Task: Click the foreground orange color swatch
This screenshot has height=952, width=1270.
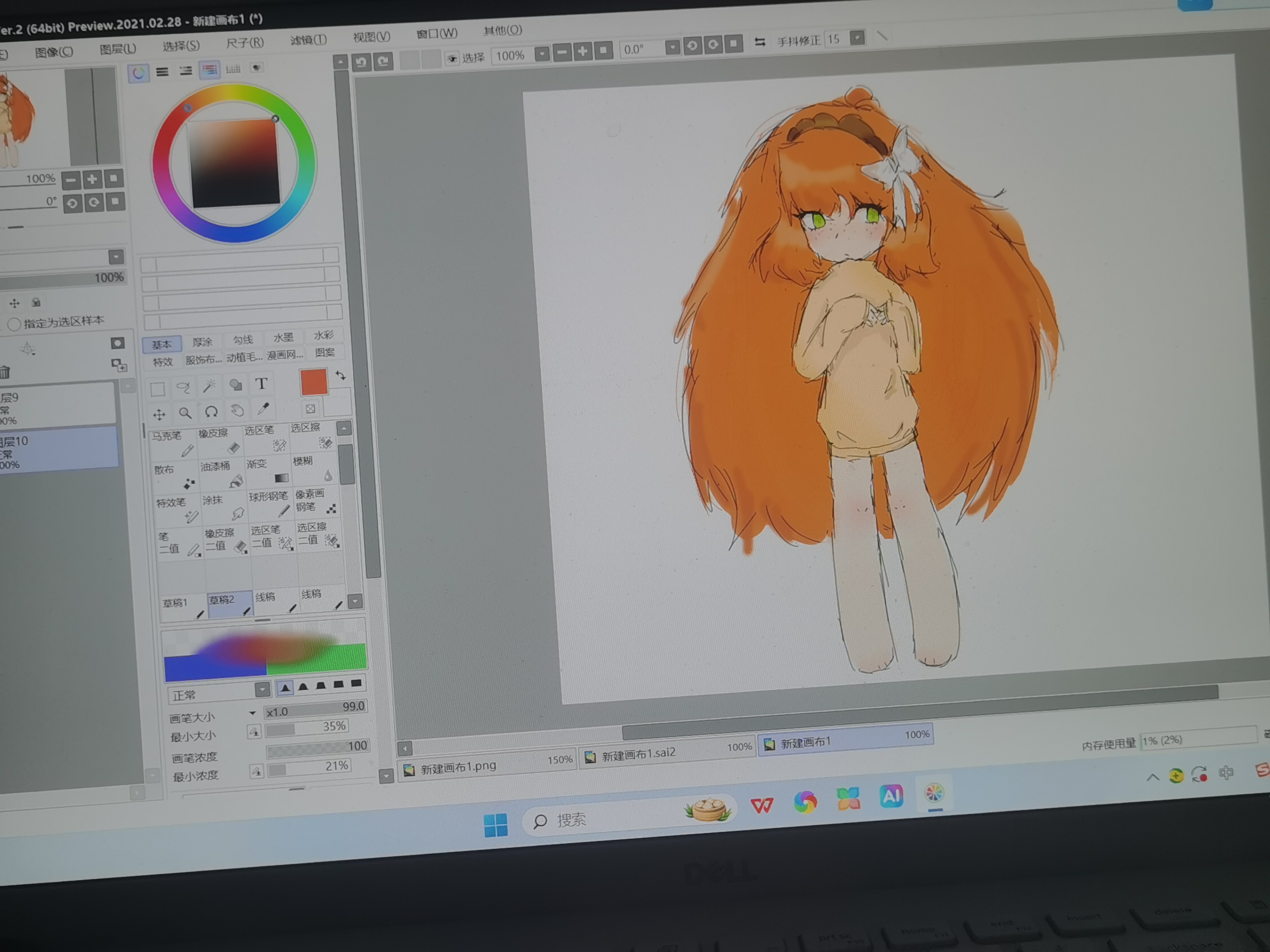Action: coord(313,382)
